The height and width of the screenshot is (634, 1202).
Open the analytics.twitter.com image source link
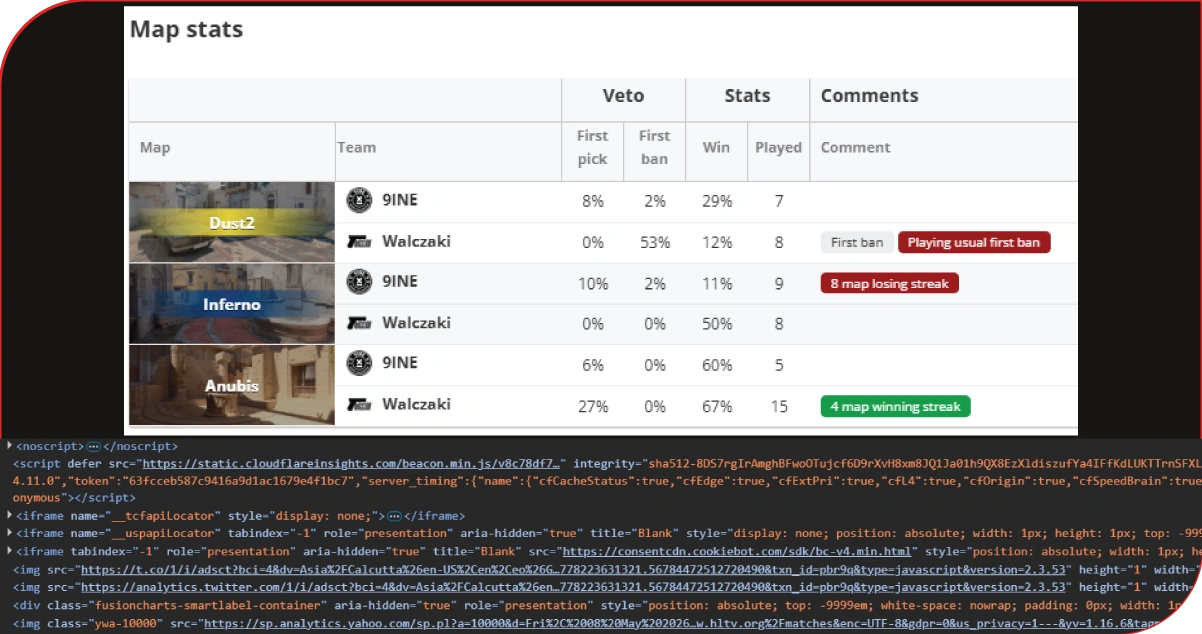(575, 587)
